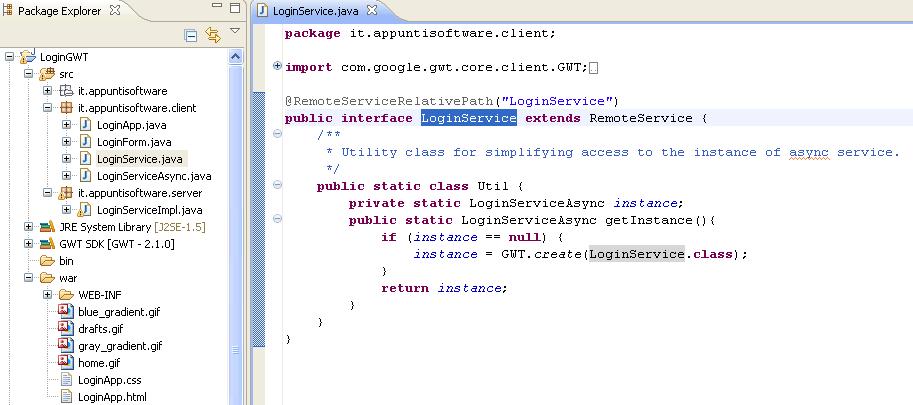Click the home.gif image icon
Viewport: 913px width, 405px height.
[x=66, y=361]
